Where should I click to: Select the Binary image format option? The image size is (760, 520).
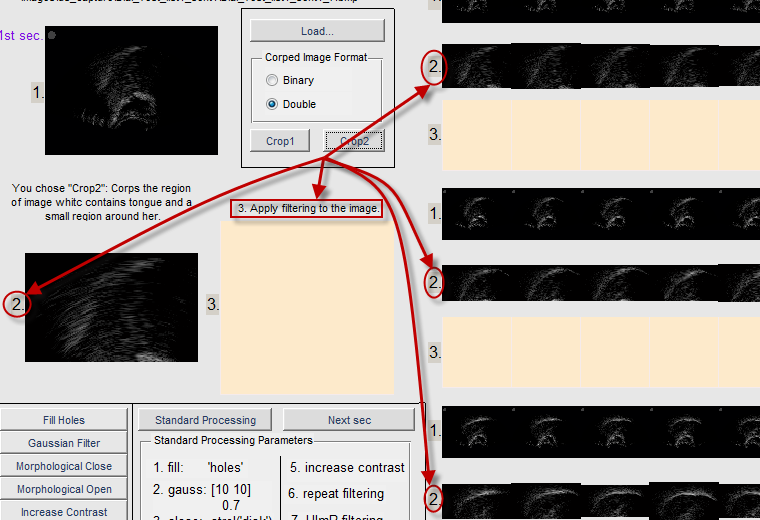tap(290, 80)
